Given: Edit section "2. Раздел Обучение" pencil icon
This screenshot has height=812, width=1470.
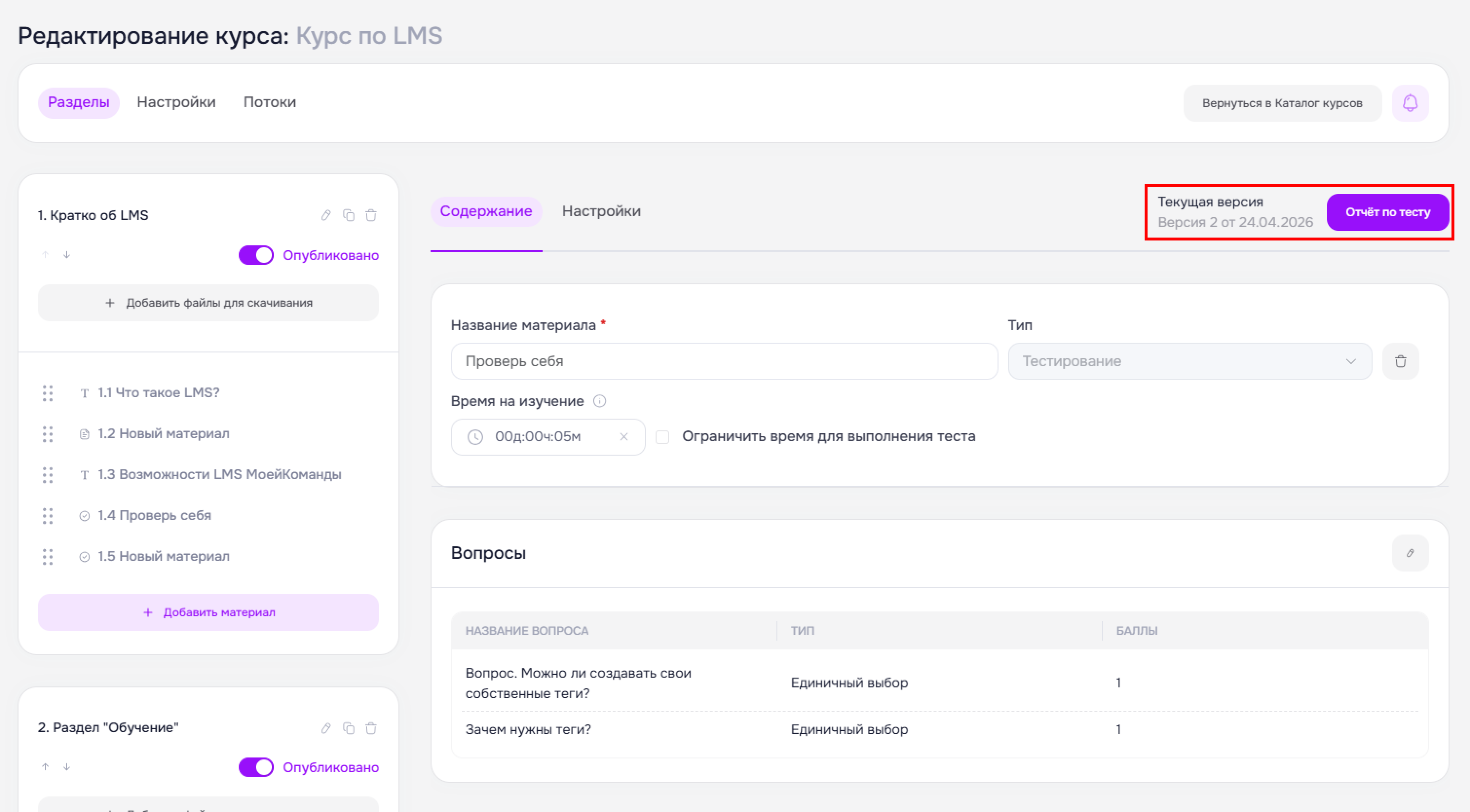Looking at the screenshot, I should (x=326, y=728).
